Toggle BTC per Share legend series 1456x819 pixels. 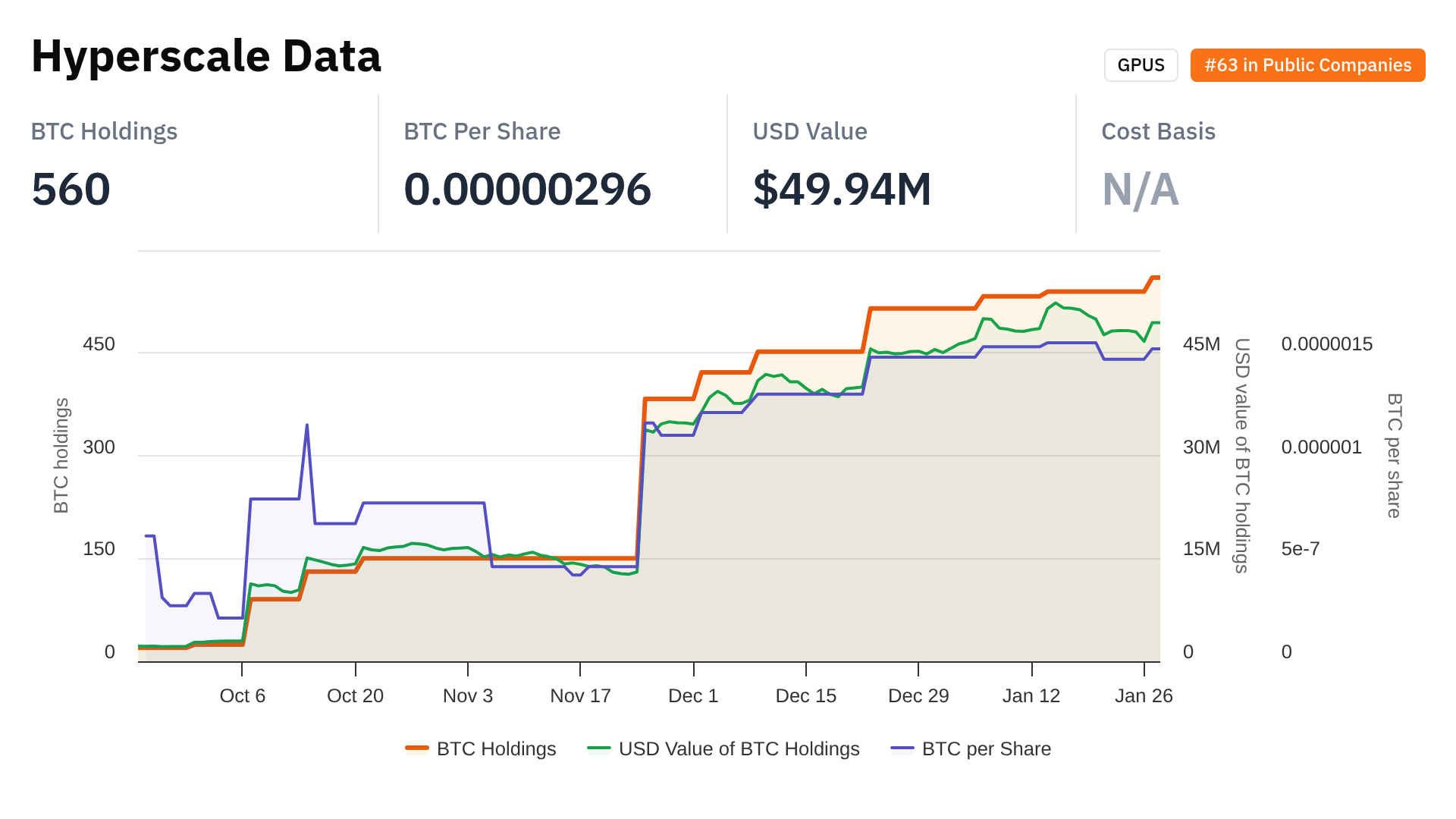tap(986, 748)
